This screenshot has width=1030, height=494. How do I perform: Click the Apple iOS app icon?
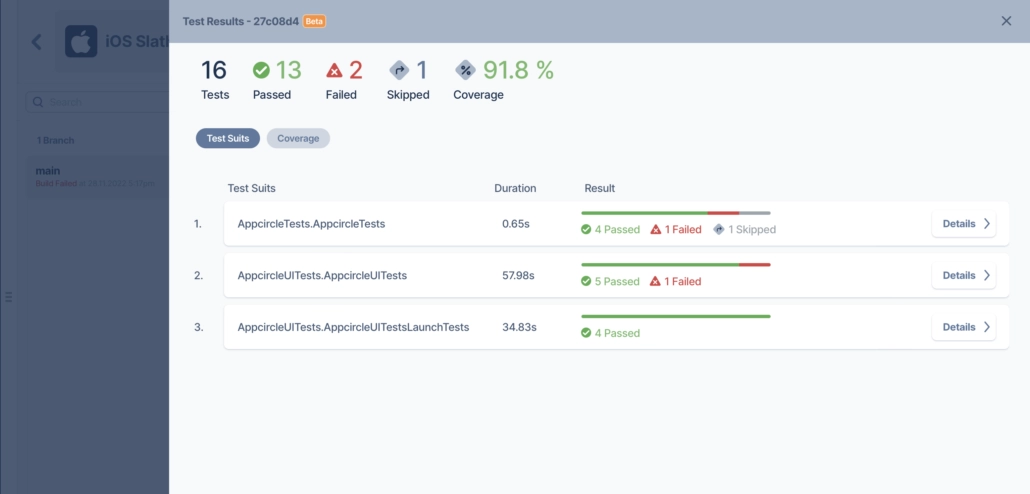(x=81, y=41)
